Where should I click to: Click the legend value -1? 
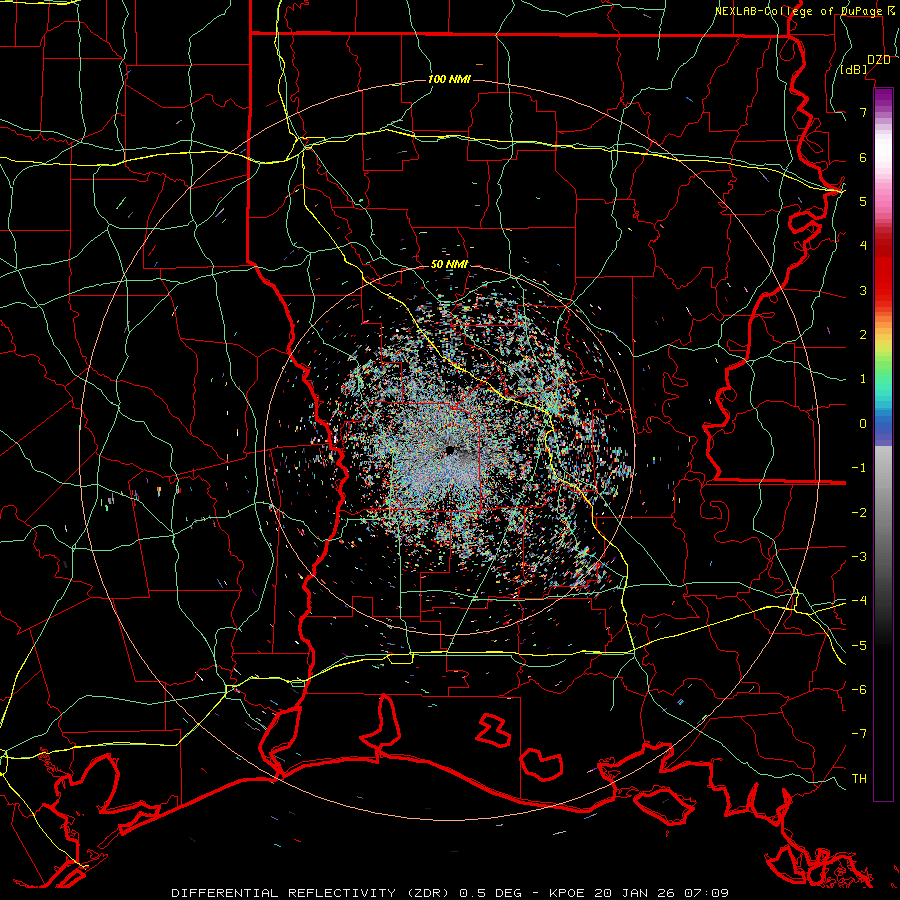pyautogui.click(x=859, y=468)
